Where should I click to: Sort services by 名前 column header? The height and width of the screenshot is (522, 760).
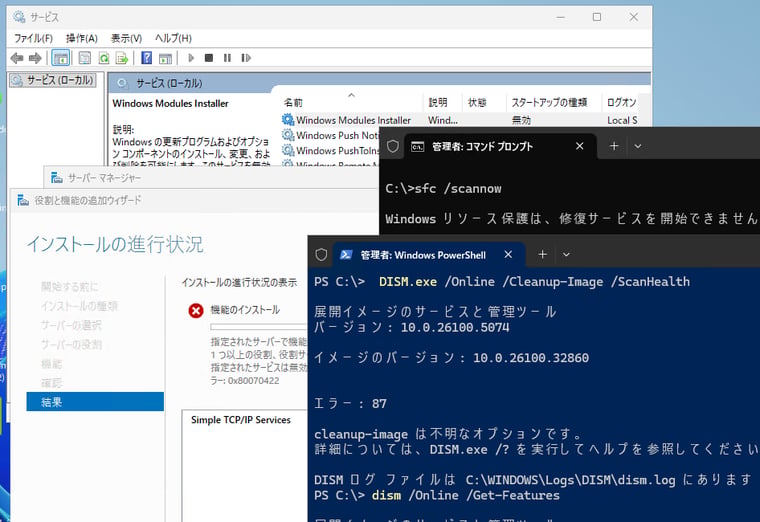coord(351,102)
